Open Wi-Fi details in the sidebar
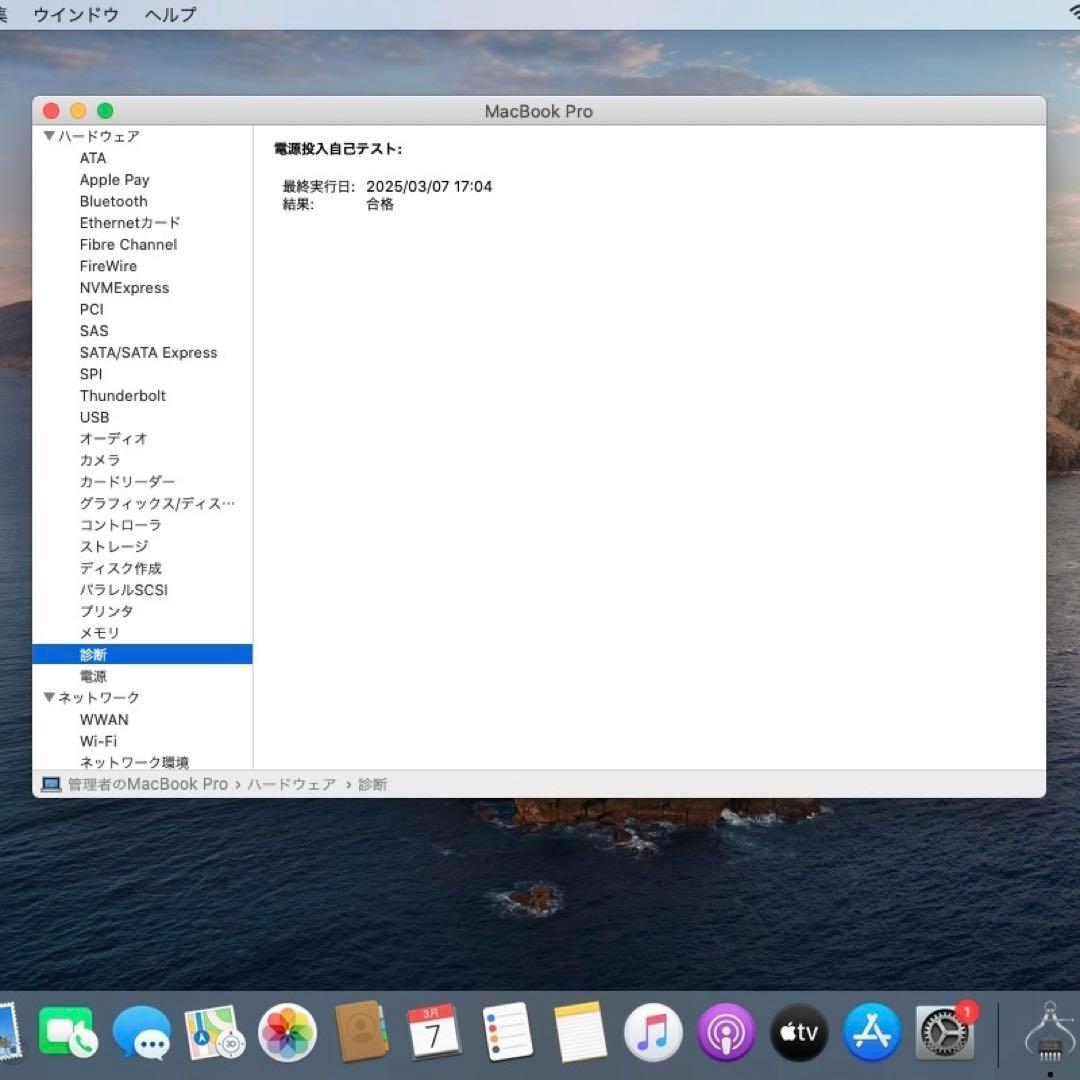 pos(97,741)
